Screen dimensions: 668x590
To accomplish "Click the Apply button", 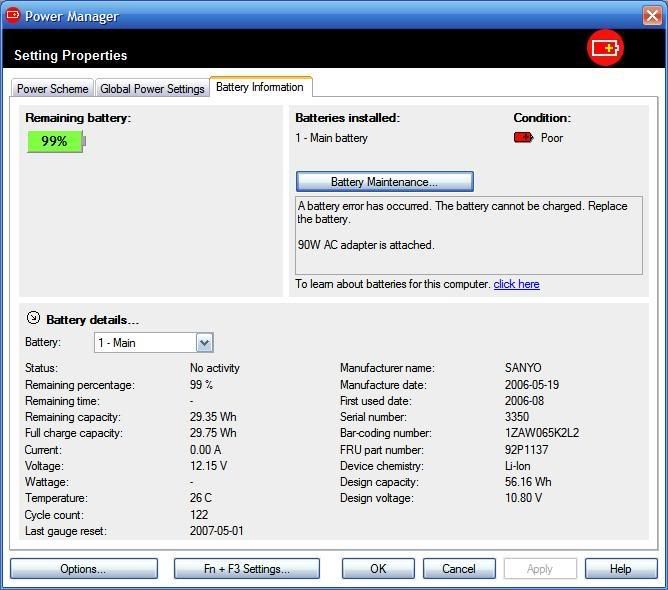I will pos(539,569).
